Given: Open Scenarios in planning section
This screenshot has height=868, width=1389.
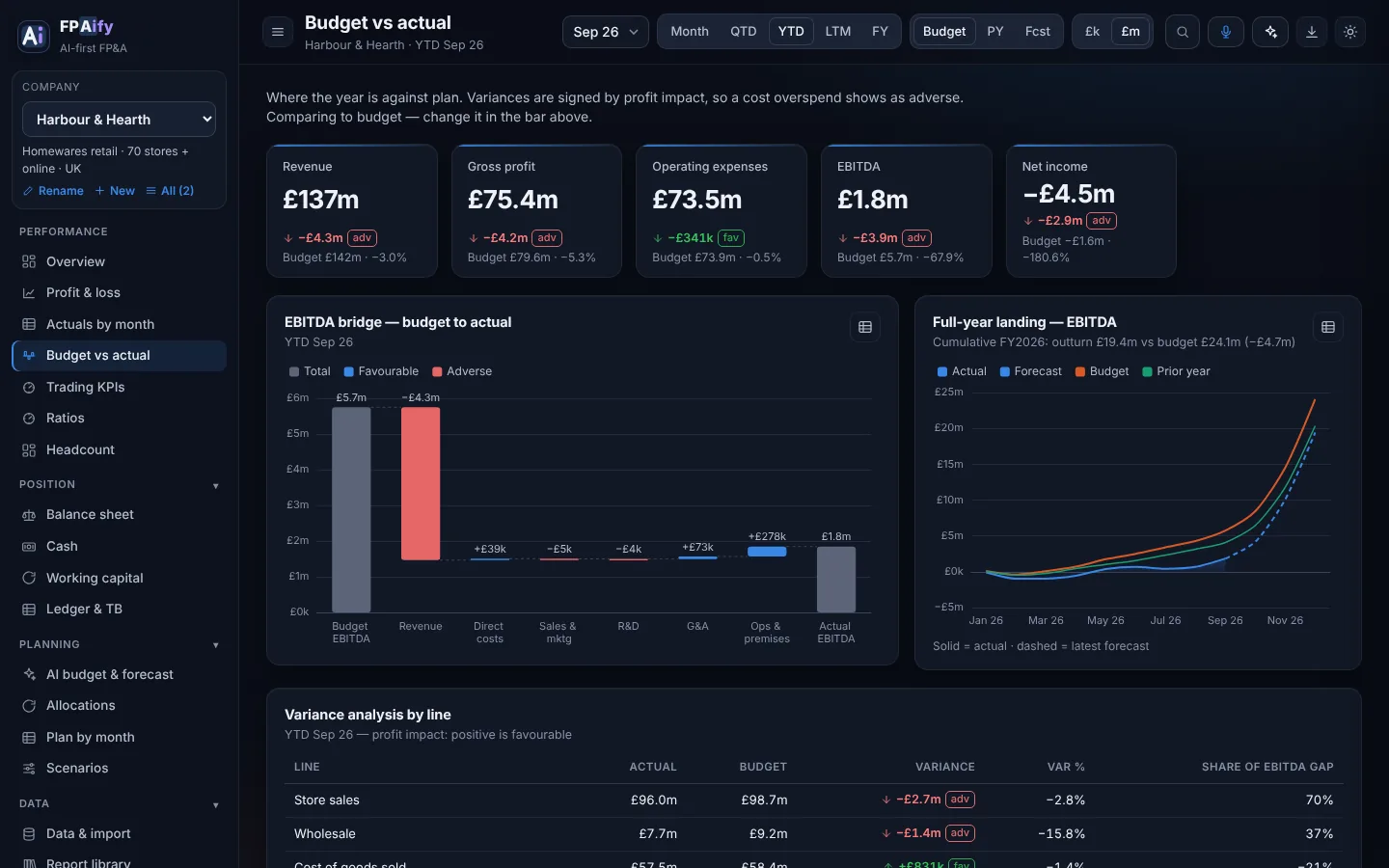Looking at the screenshot, I should (119, 768).
